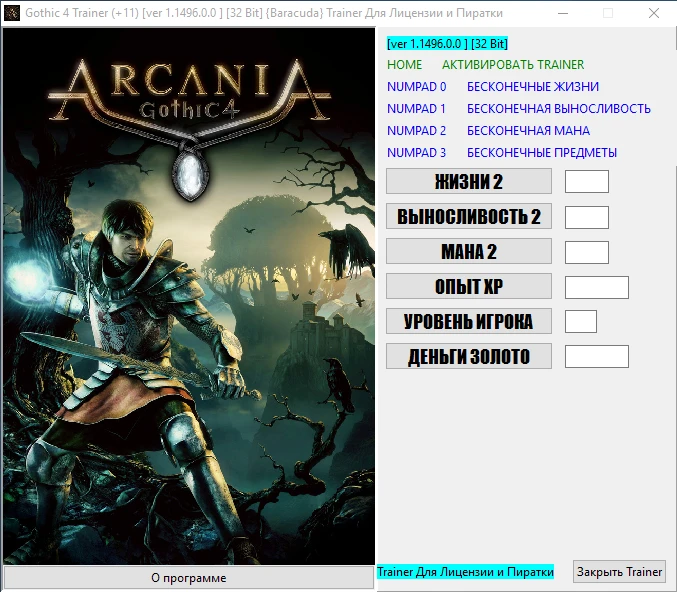Viewport: 677px width, 592px height.
Task: Click the NUMPAD 3 hotkey label
Action: [x=417, y=153]
